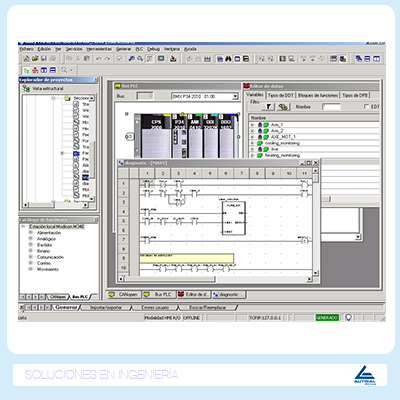Toggle the EDT checkbox in data editor

[366, 107]
